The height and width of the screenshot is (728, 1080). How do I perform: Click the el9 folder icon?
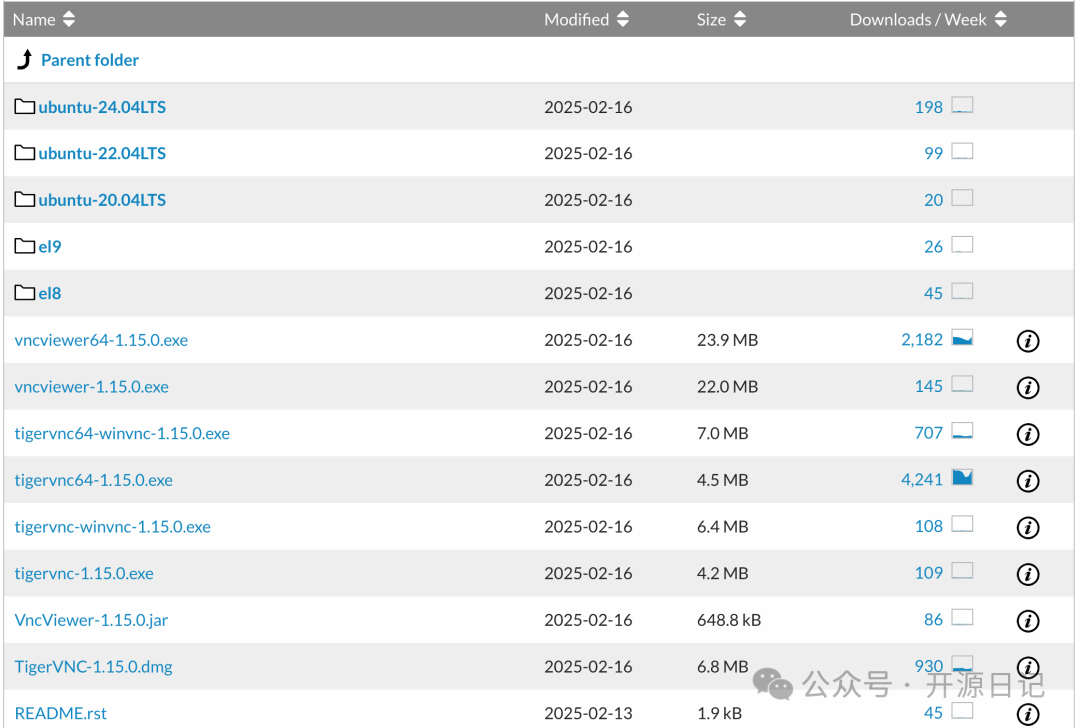(25, 246)
